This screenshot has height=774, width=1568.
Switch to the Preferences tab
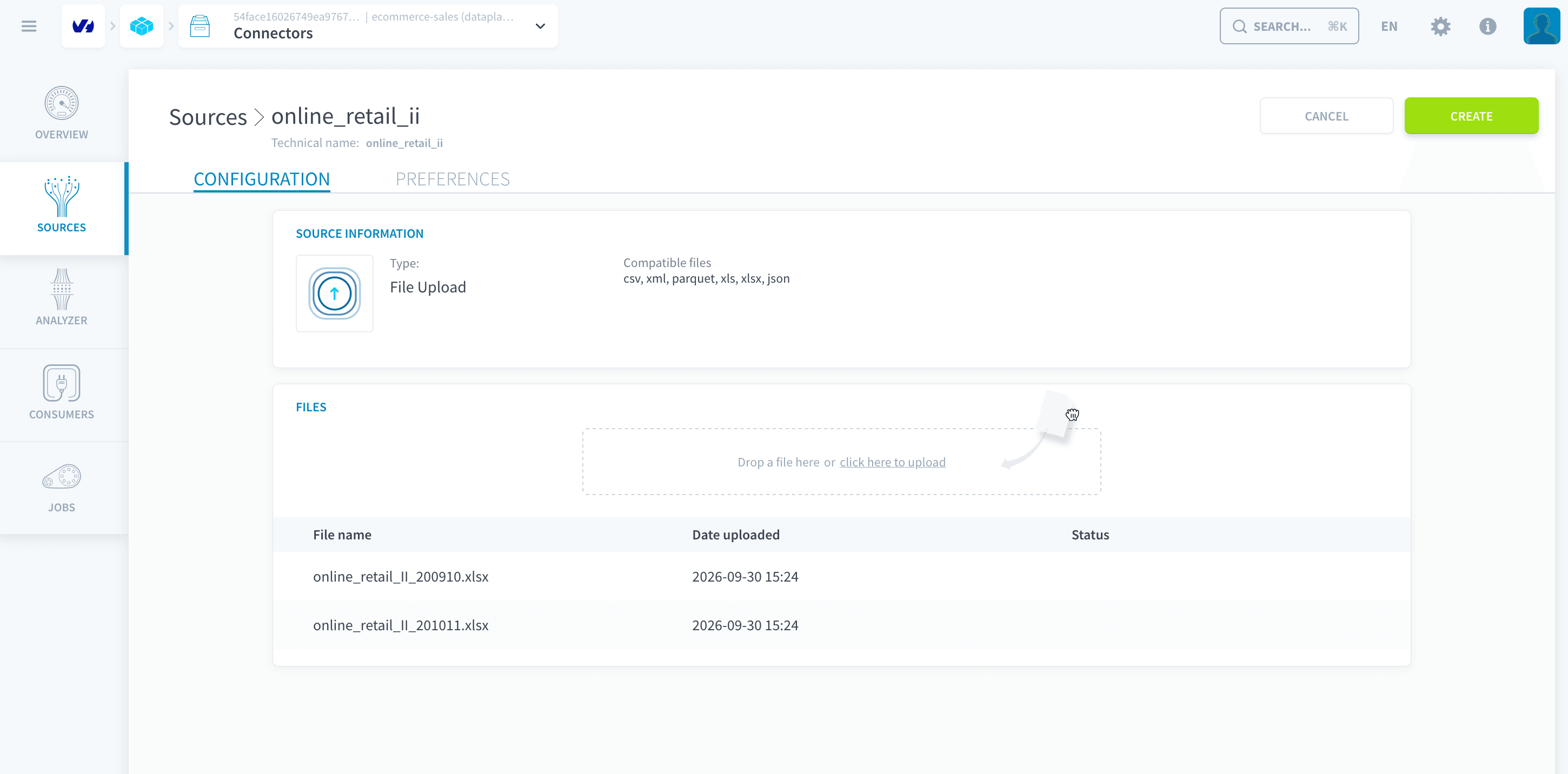452,179
